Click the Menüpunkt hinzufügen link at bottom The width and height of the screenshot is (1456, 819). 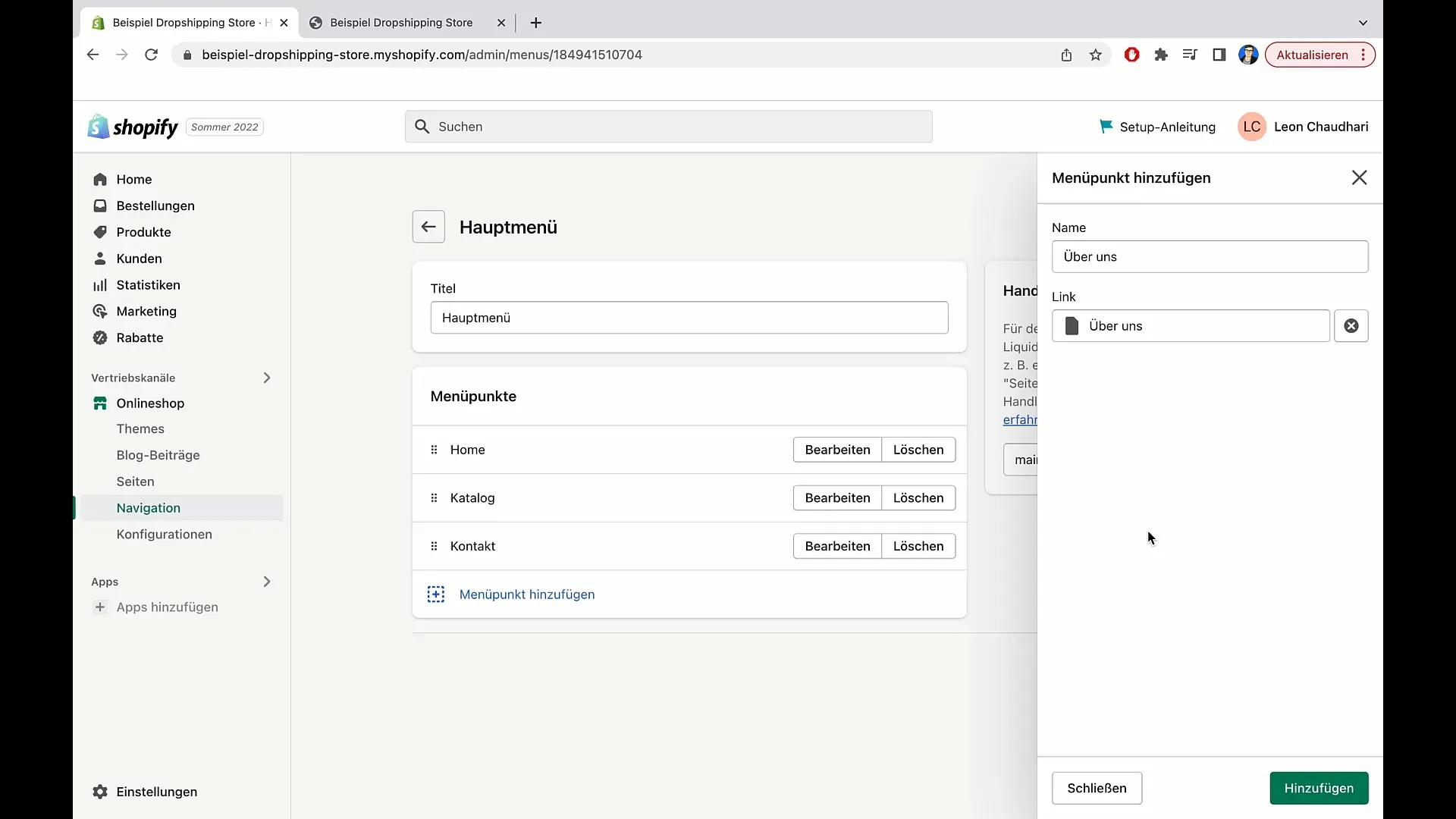527,594
